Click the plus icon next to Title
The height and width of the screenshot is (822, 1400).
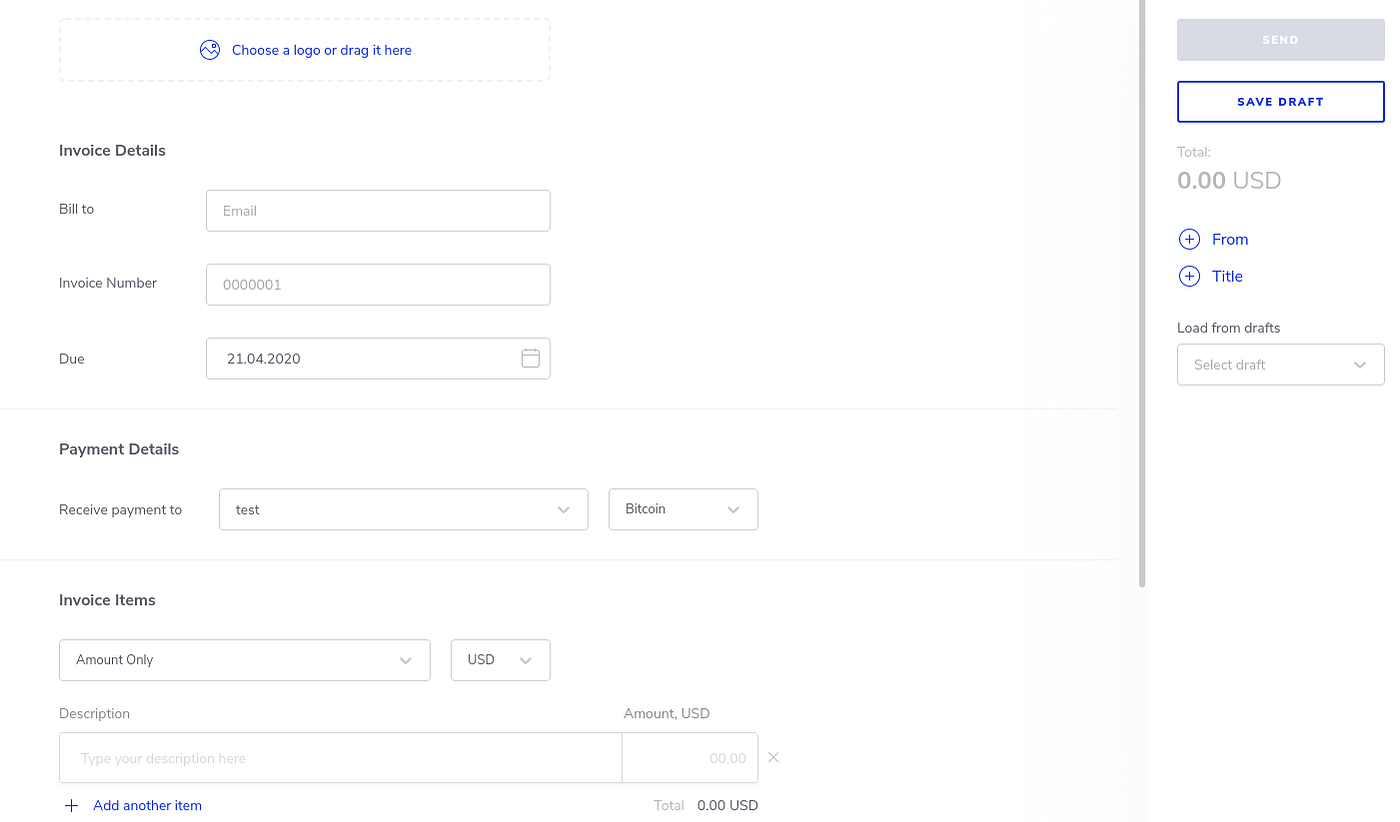tap(1189, 276)
